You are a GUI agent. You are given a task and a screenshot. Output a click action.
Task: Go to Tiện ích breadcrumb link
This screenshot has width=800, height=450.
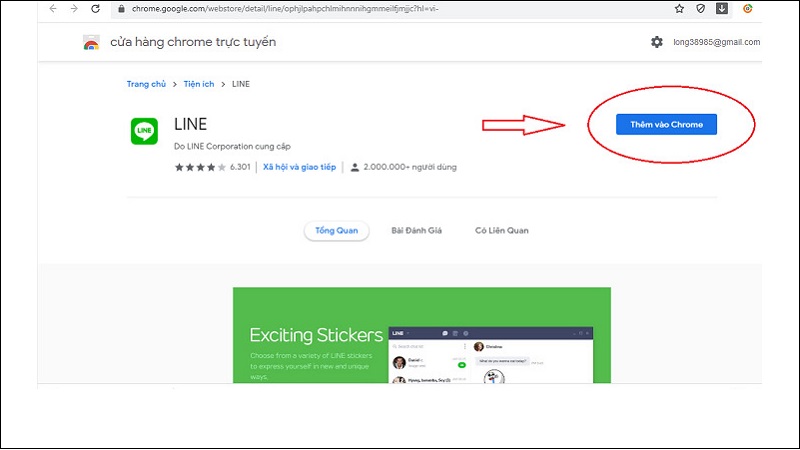pos(199,84)
